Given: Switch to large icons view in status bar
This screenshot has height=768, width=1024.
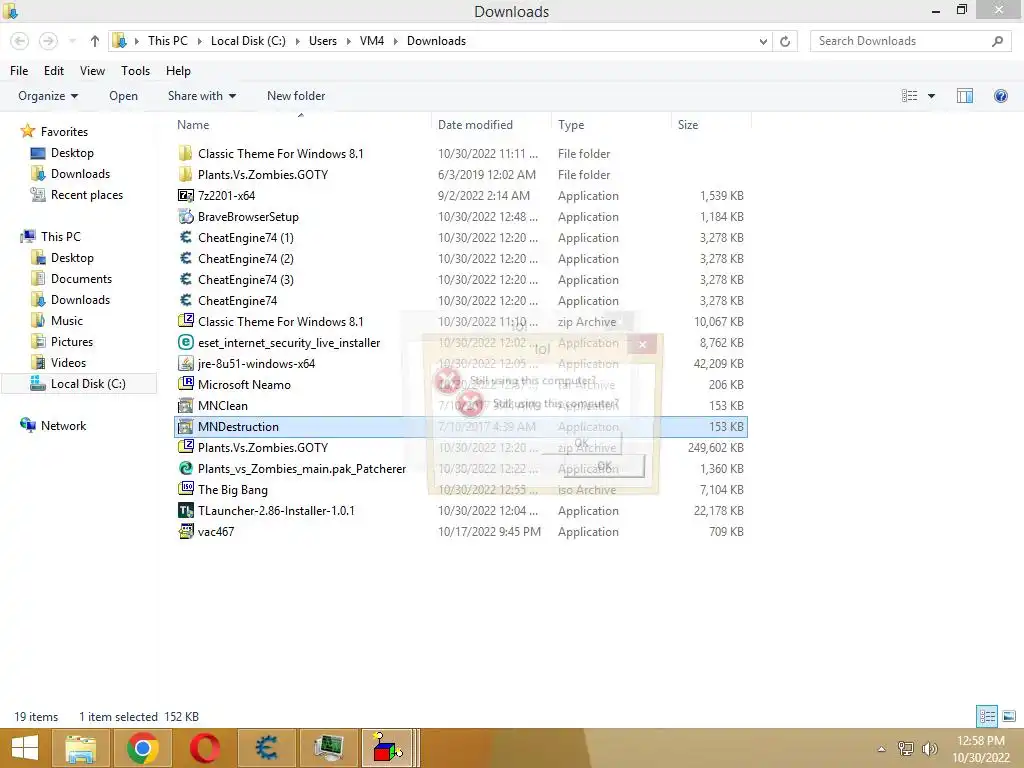Looking at the screenshot, I should click(x=1009, y=716).
